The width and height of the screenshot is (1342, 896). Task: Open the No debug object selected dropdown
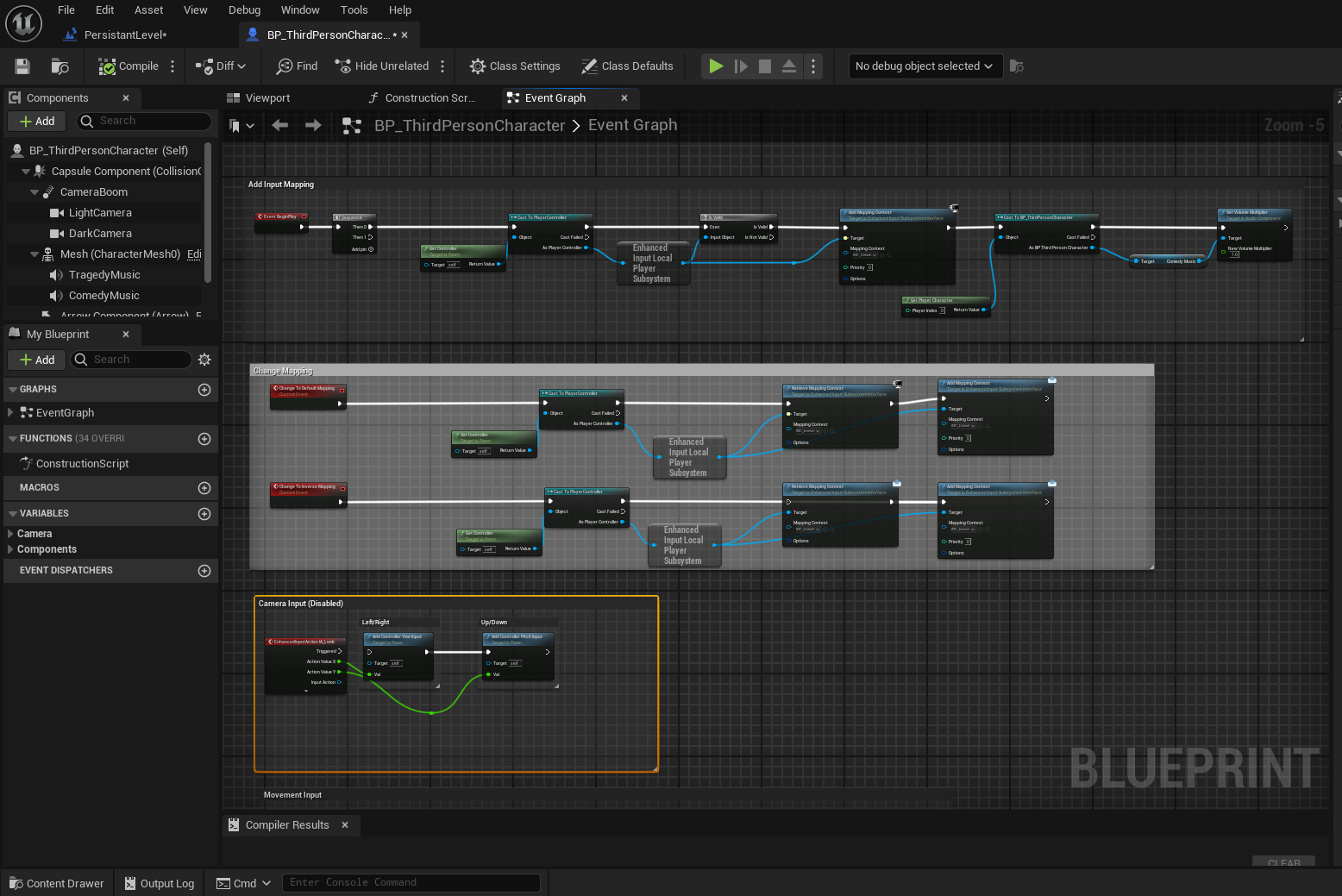tap(924, 66)
